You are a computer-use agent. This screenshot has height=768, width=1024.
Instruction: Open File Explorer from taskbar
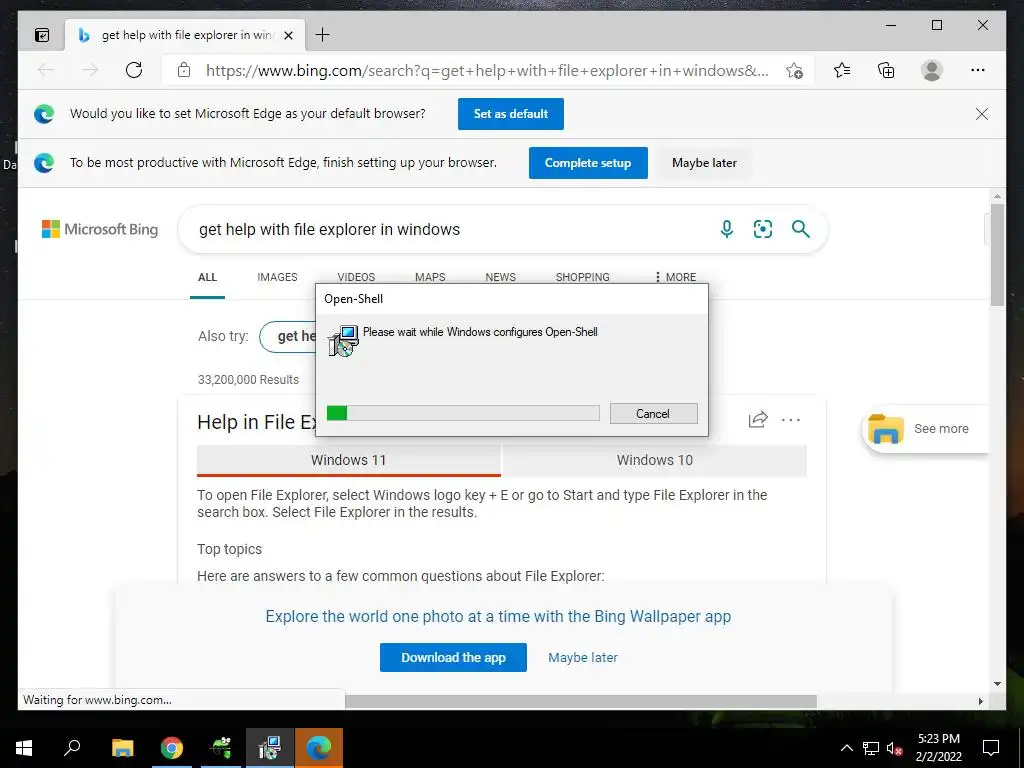[122, 748]
